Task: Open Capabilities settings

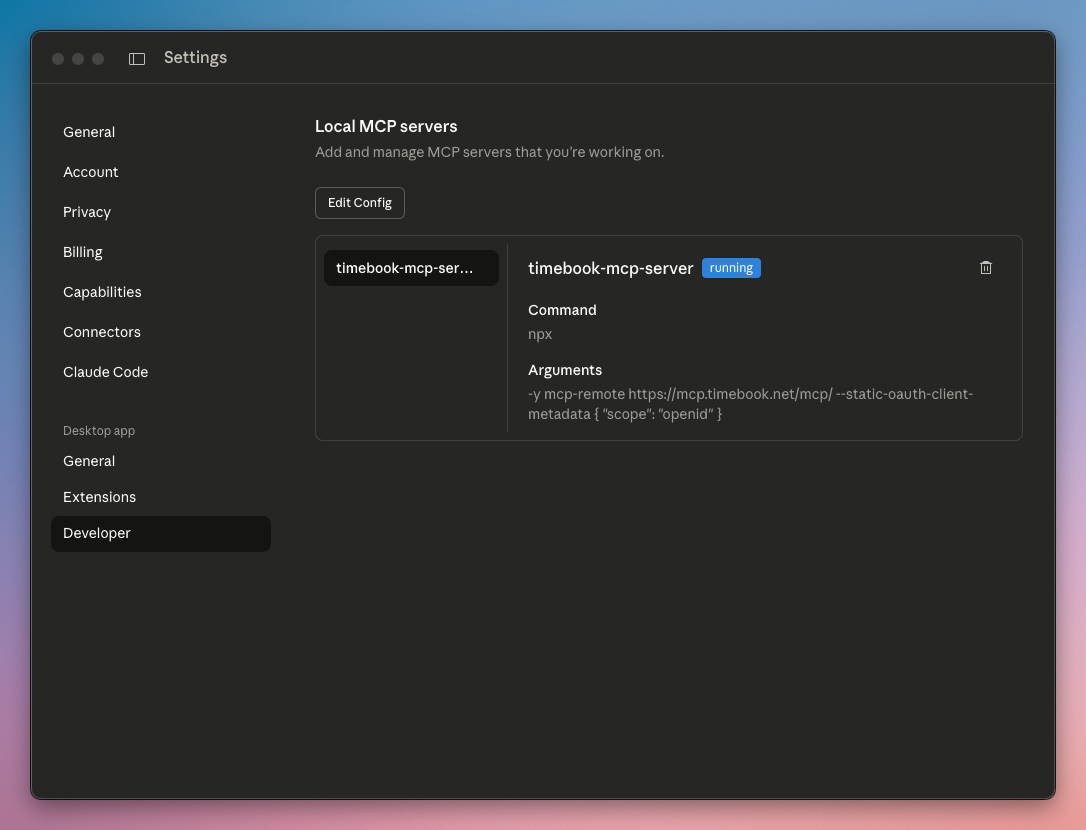Action: point(102,292)
